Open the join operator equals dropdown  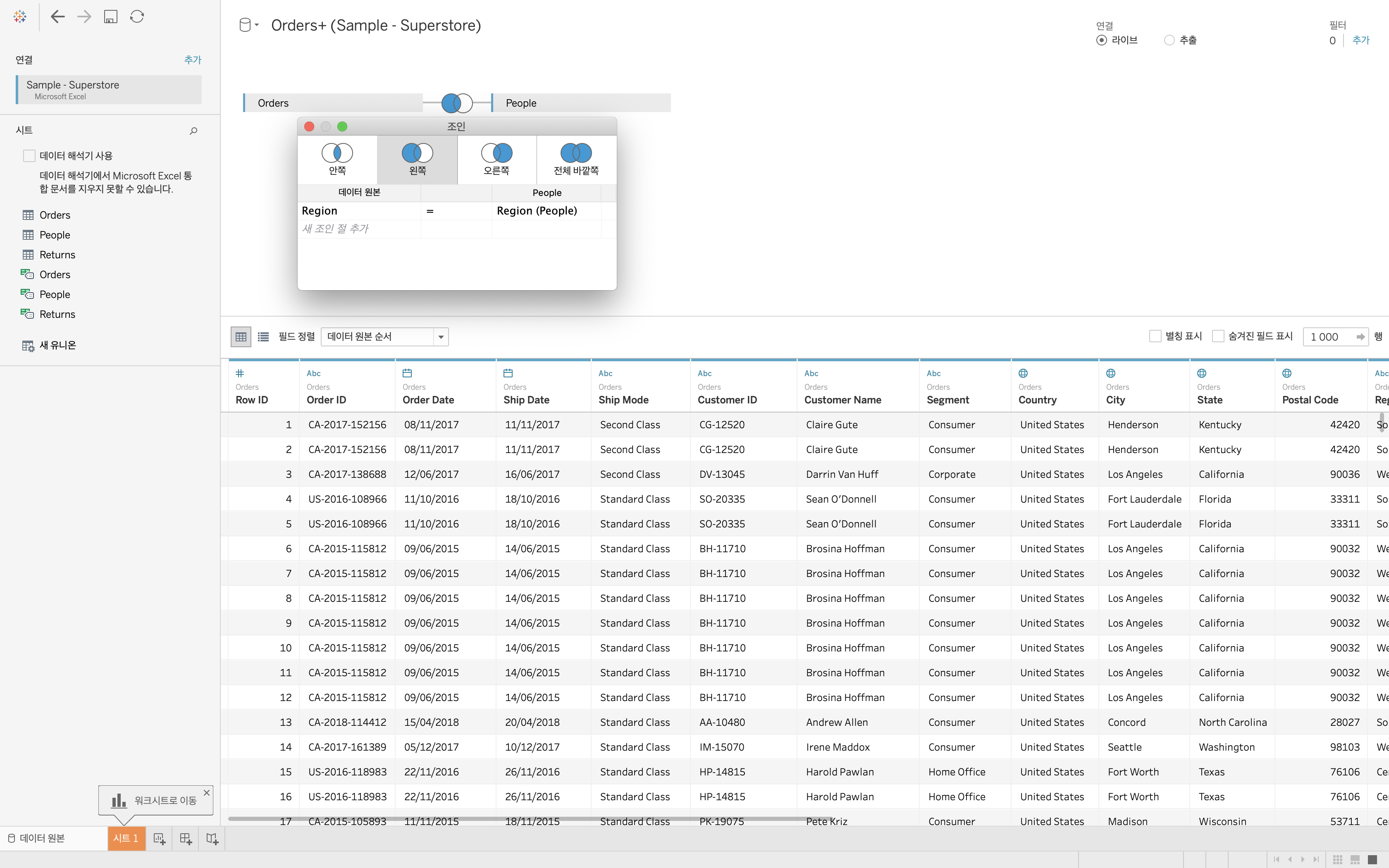(x=456, y=211)
